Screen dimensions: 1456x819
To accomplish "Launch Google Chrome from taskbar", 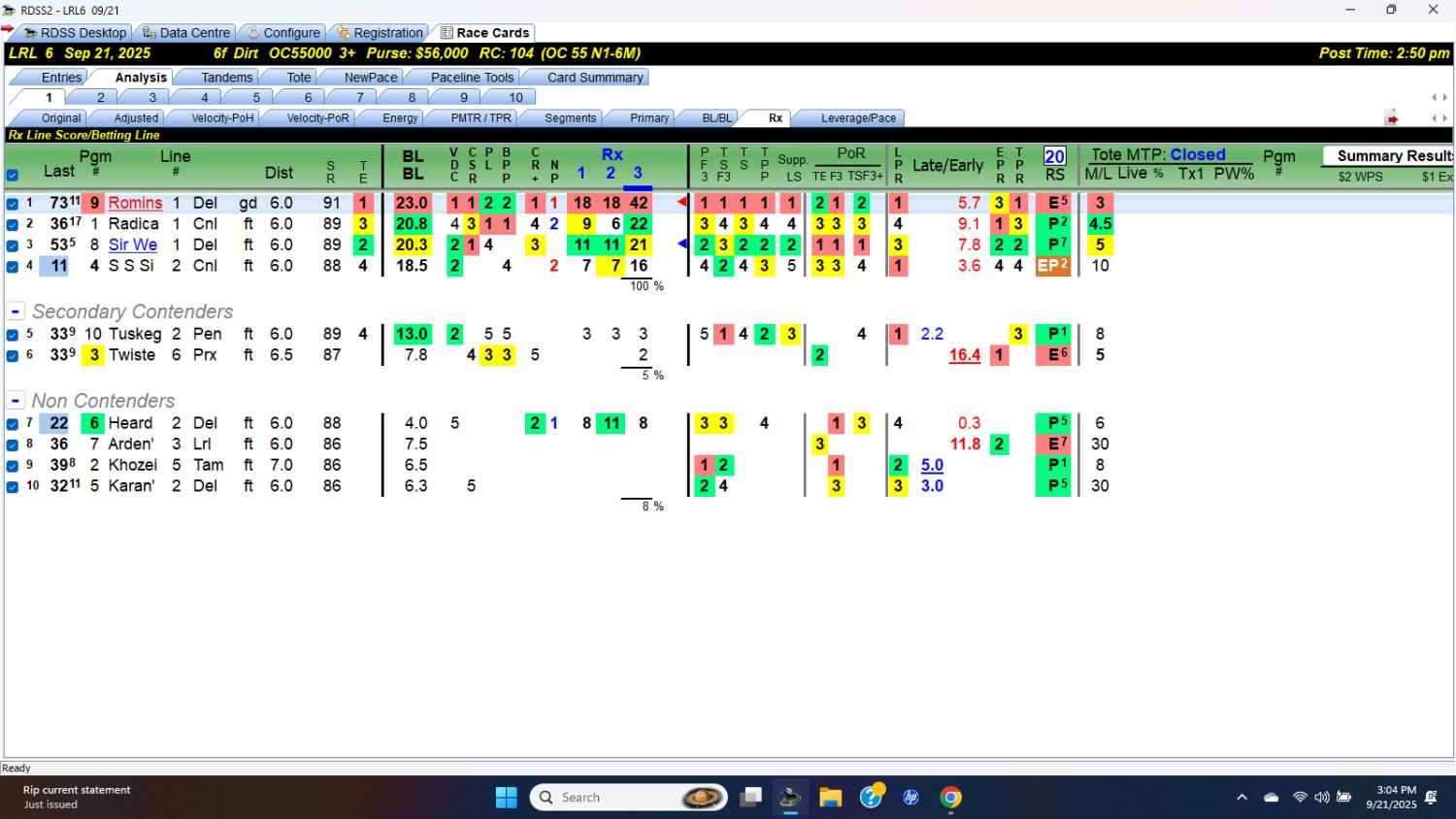I will pyautogui.click(x=951, y=798).
